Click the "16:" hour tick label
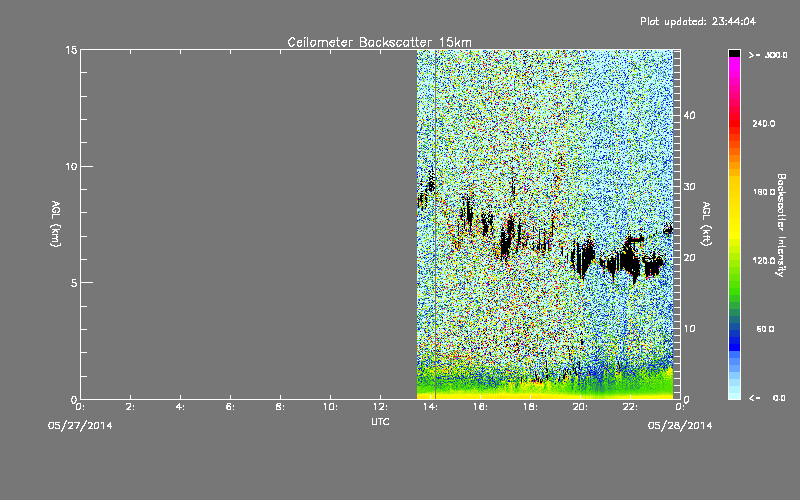 coord(480,407)
